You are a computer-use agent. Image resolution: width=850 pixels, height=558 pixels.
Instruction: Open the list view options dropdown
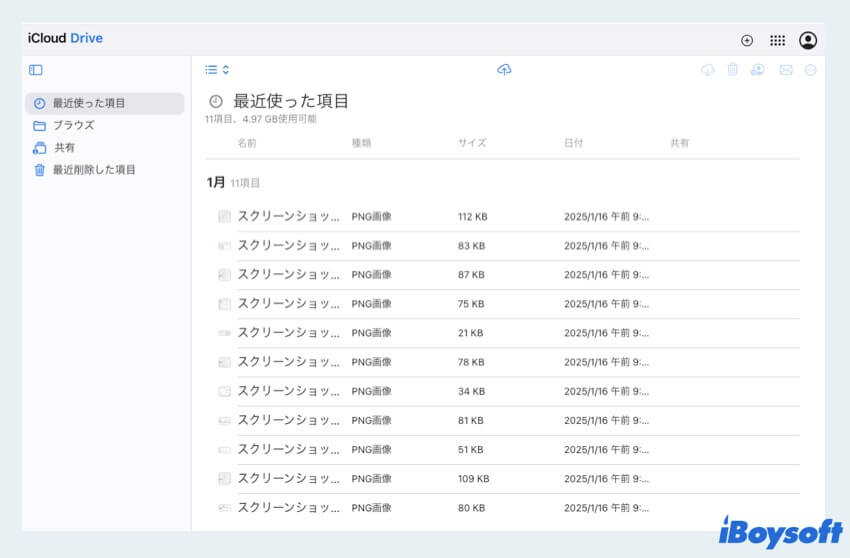[217, 70]
